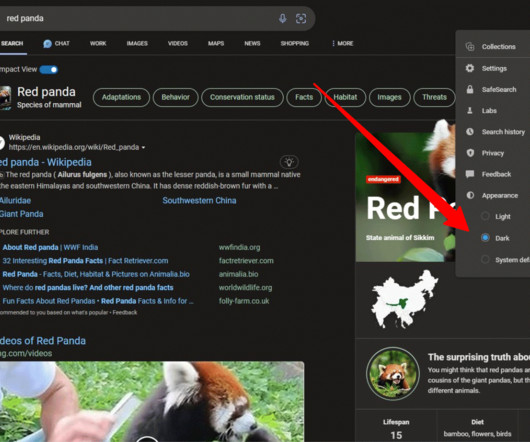This screenshot has height=442, width=530.
Task: Open 32 Interesting Red Panda Facts link
Action: click(x=85, y=261)
